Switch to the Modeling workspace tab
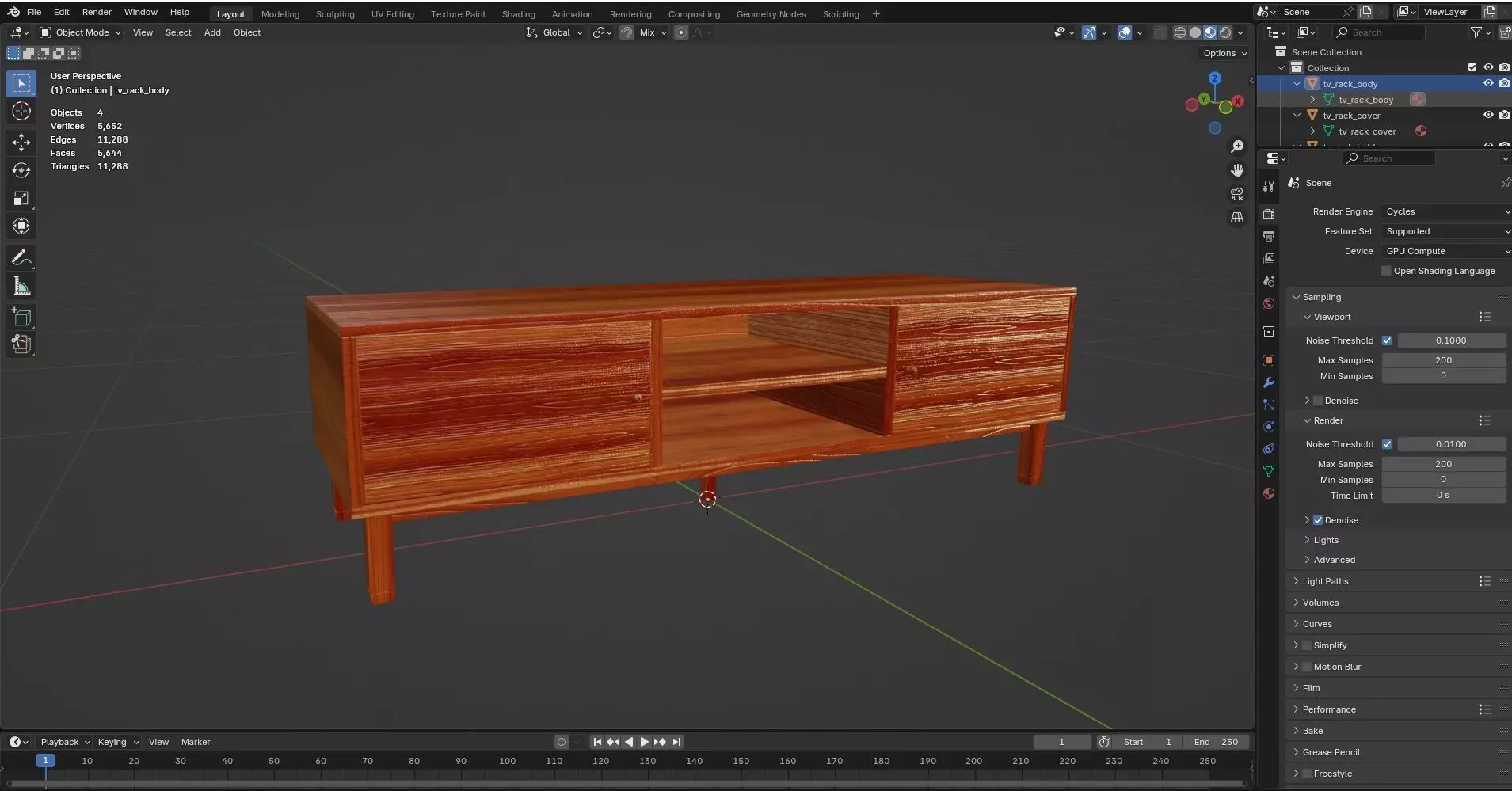The image size is (1512, 791). 280,14
